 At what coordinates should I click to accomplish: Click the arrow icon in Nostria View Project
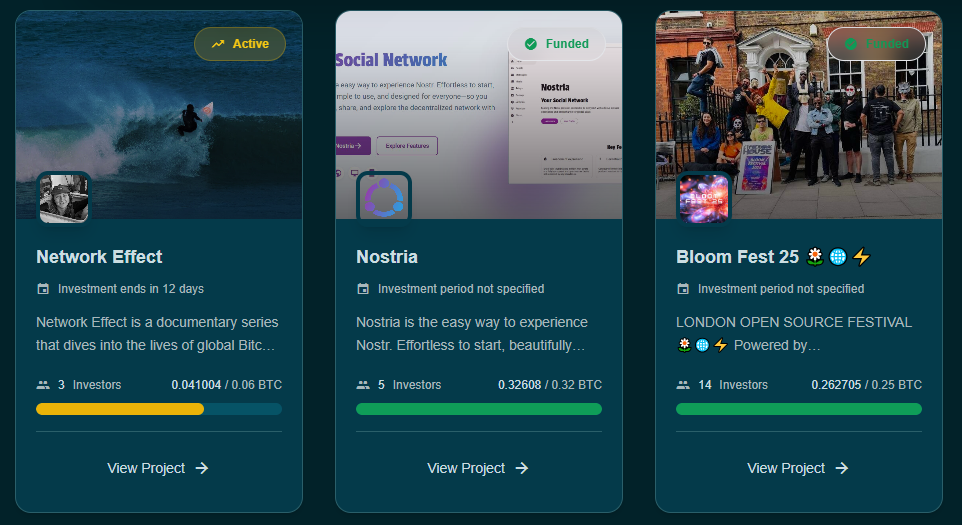[x=521, y=469]
